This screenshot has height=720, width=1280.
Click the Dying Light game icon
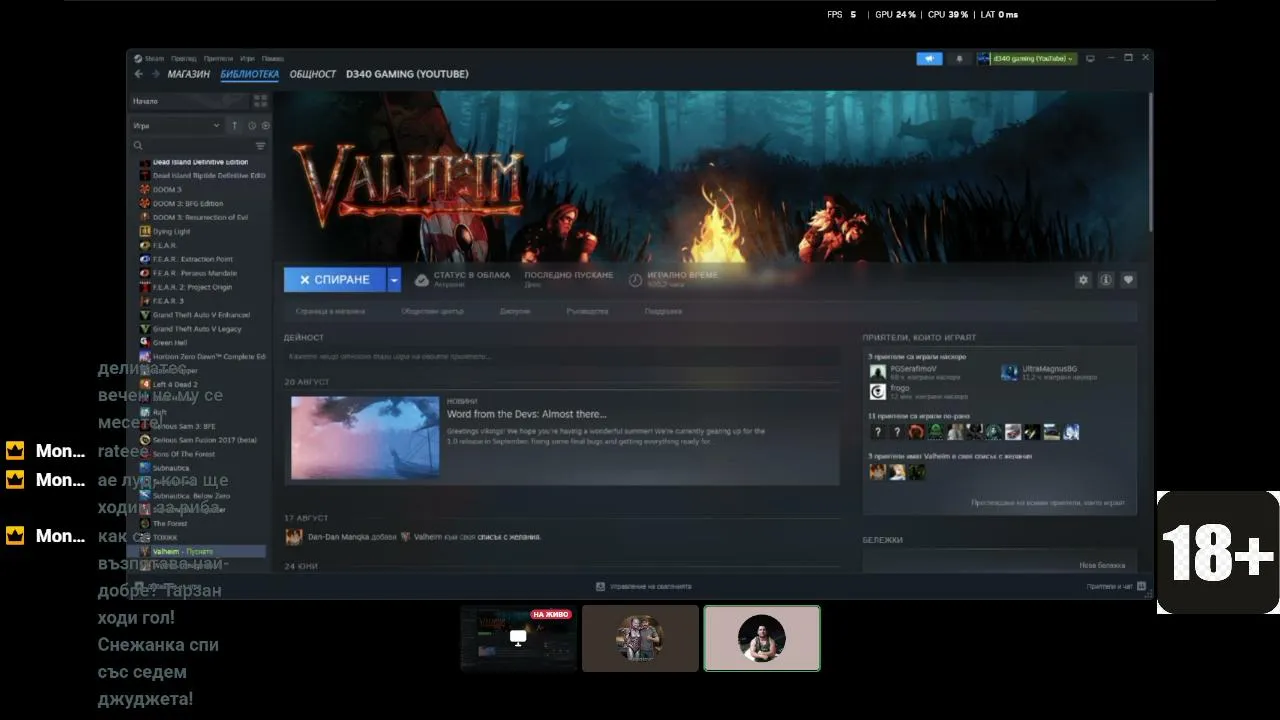coord(145,231)
